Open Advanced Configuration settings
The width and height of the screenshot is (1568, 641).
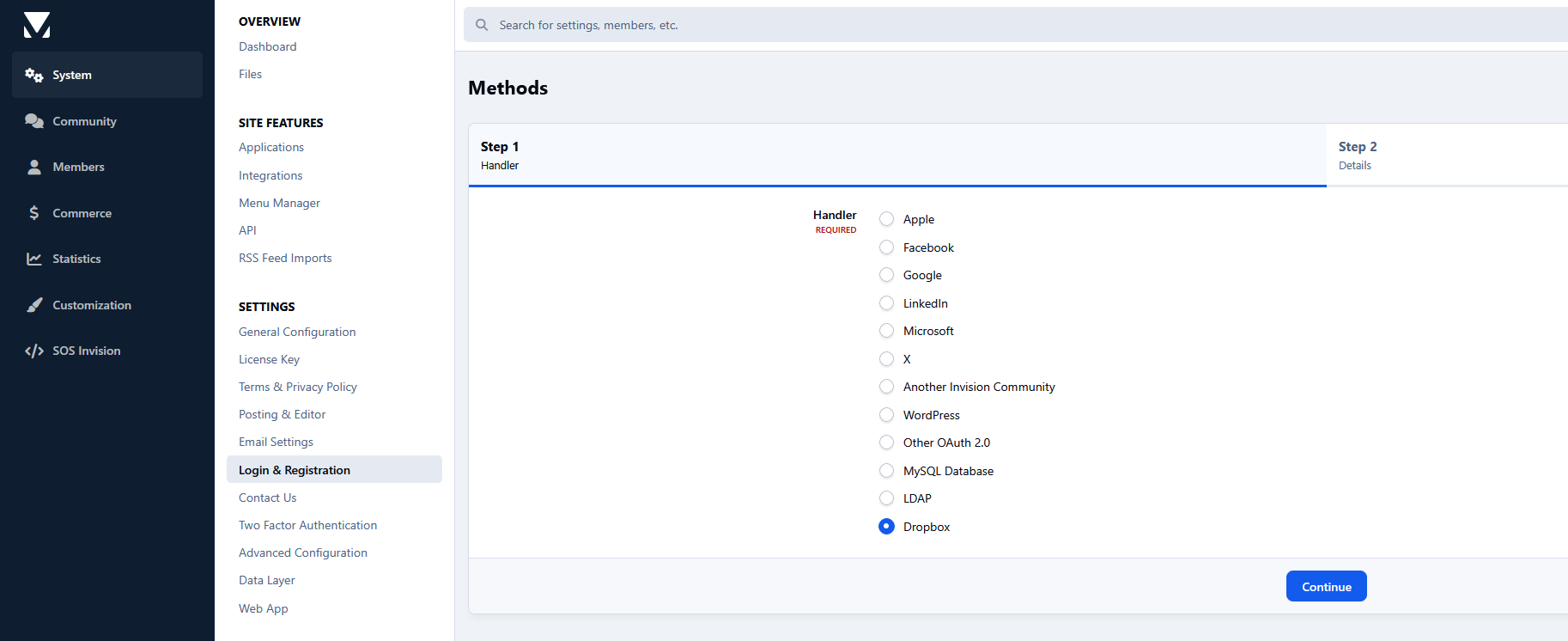303,552
